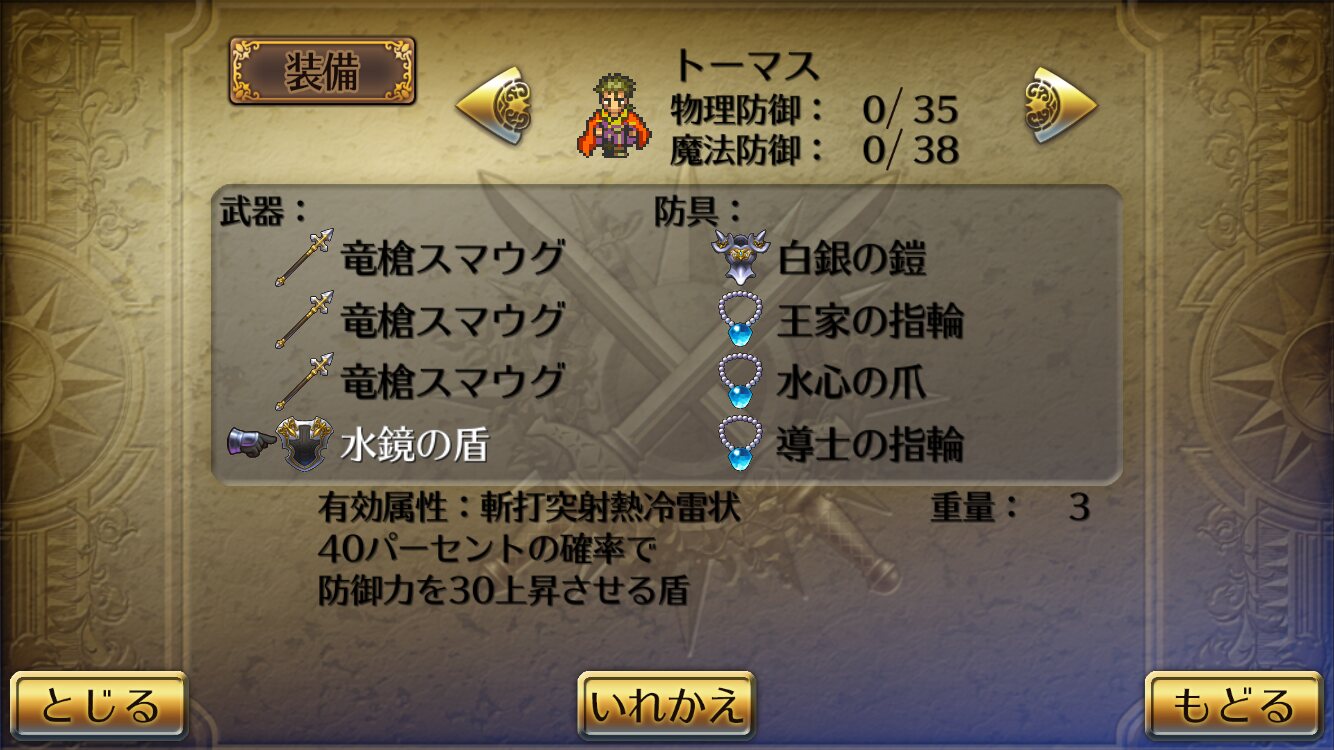The width and height of the screenshot is (1334, 750).
Task: Tap the とじる close button
Action: (99, 705)
